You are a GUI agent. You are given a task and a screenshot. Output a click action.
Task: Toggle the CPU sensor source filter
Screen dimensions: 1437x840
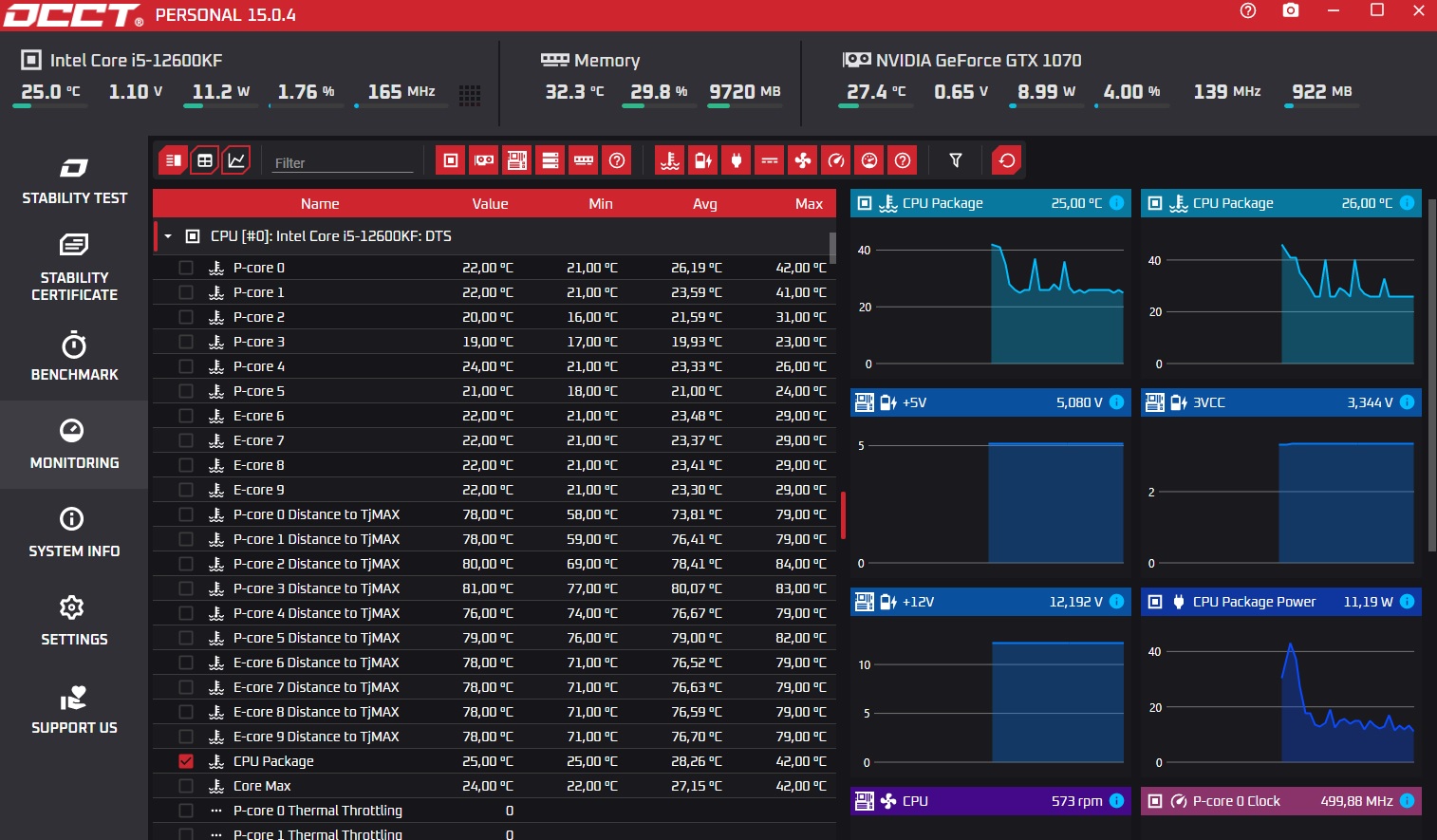pyautogui.click(x=451, y=160)
